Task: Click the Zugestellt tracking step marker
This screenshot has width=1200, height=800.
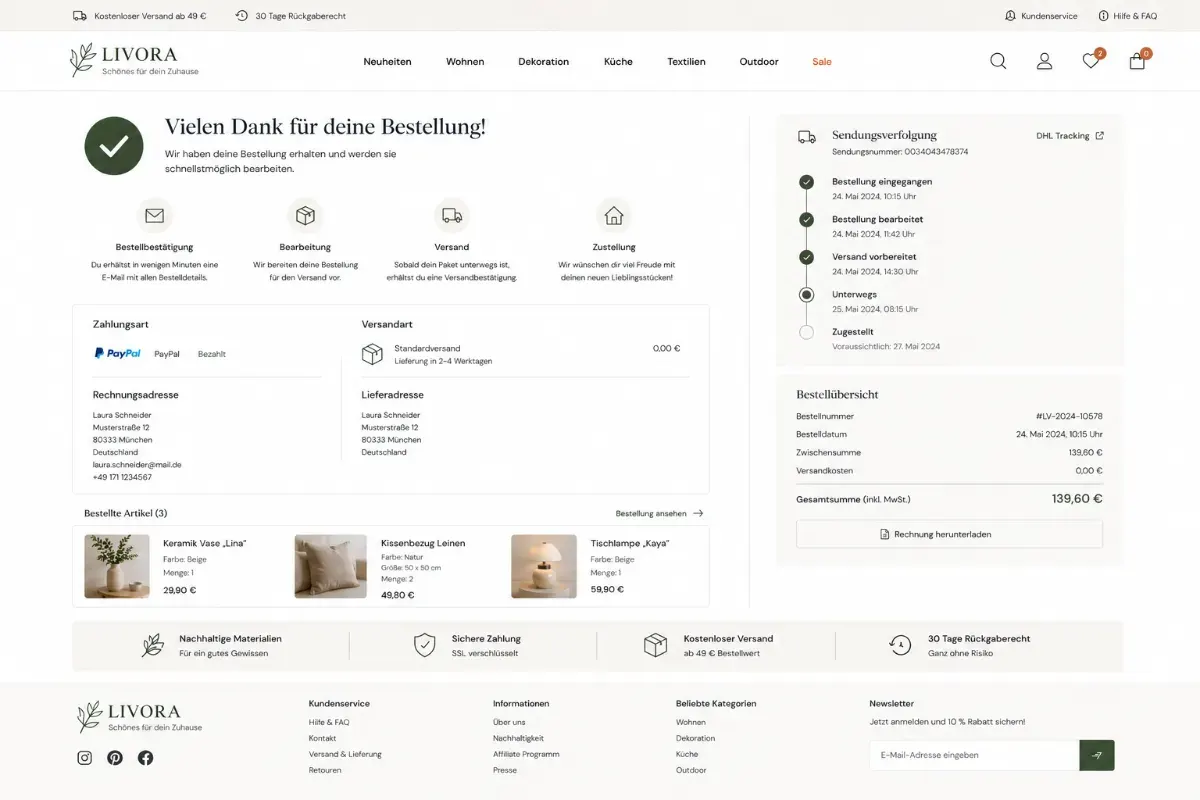Action: [806, 332]
